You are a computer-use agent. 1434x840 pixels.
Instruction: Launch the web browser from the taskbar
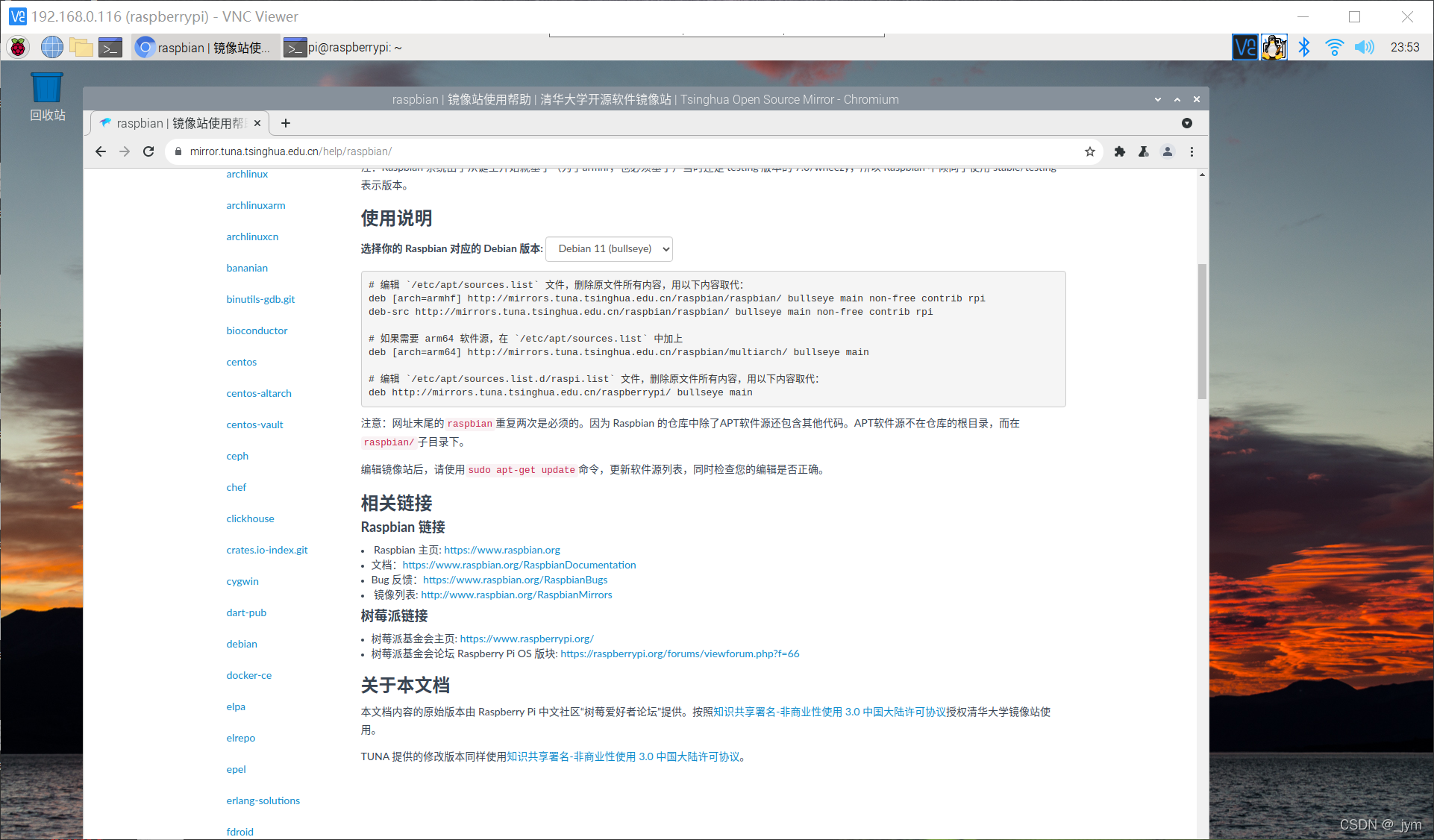[51, 46]
